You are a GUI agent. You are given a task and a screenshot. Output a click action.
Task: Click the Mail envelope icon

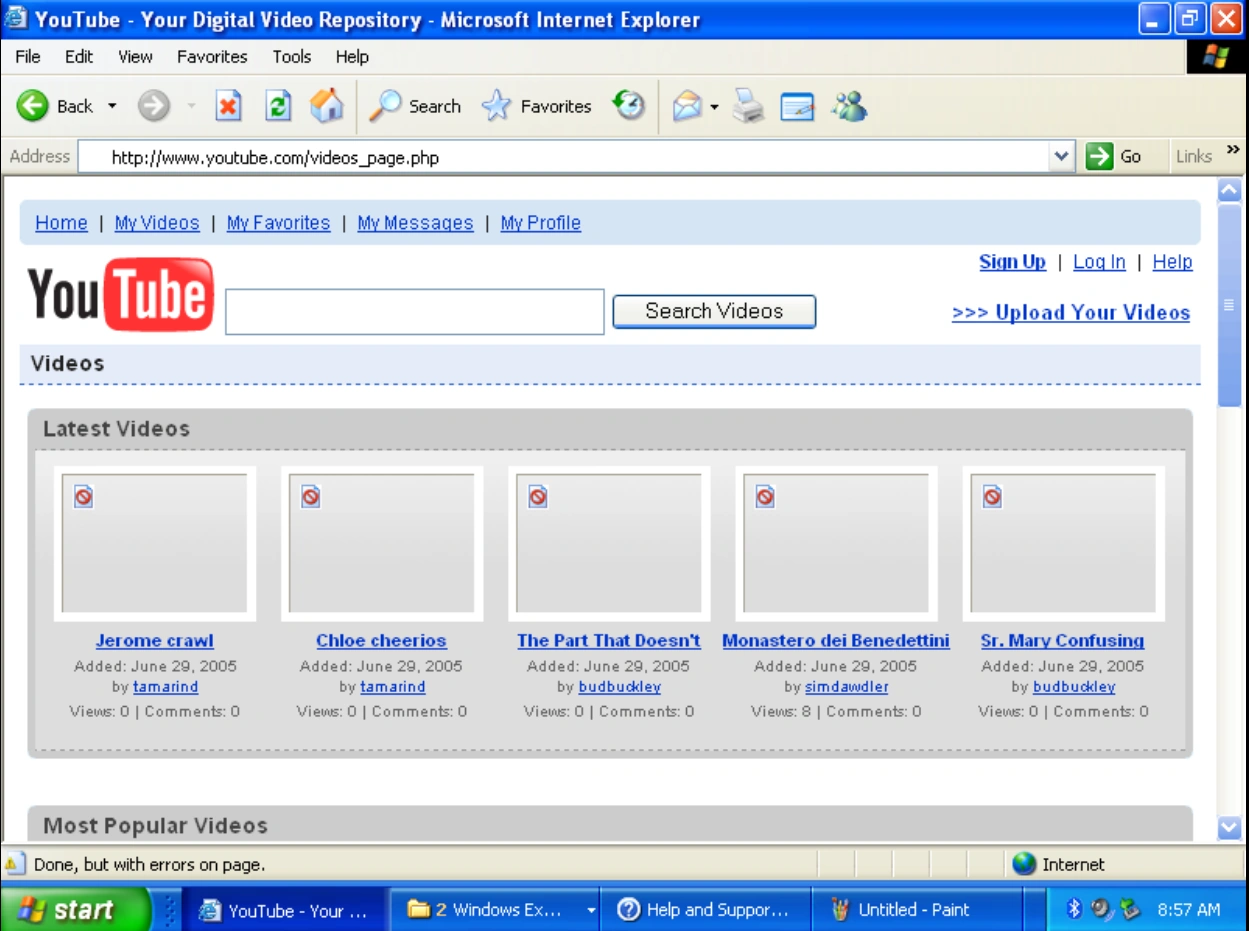point(687,106)
